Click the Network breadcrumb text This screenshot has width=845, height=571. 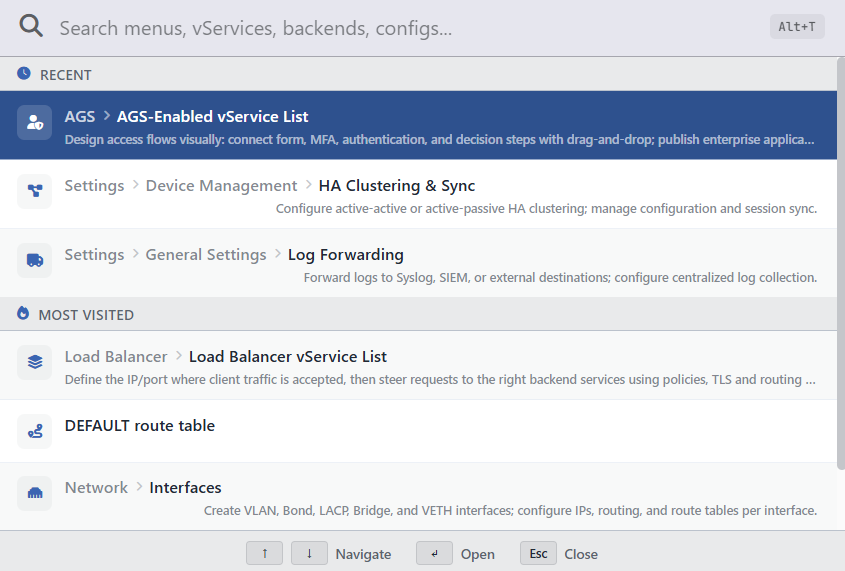point(96,488)
